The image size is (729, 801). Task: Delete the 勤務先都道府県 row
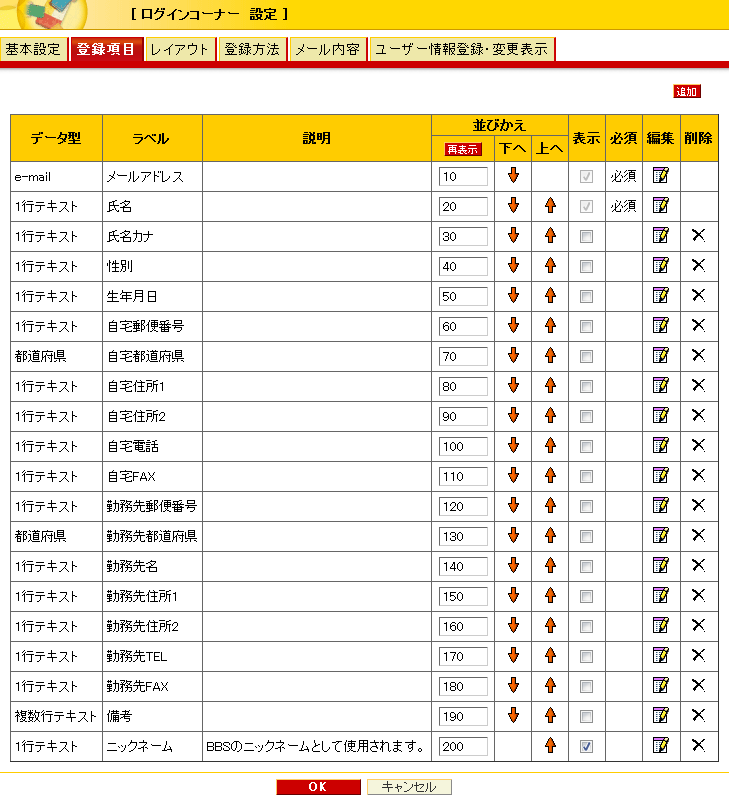point(698,535)
